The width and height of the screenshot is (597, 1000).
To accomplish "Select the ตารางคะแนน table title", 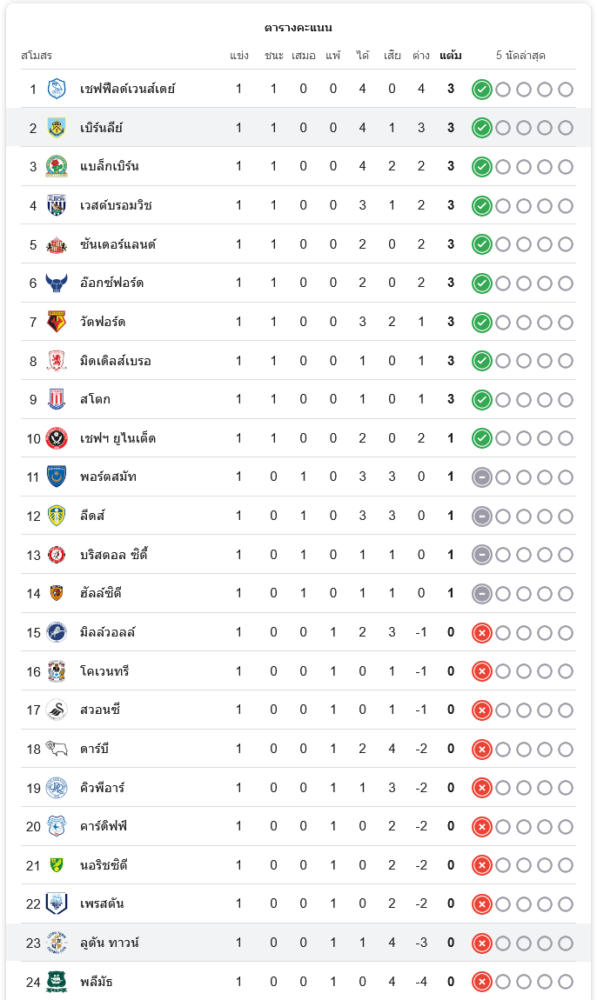I will point(298,27).
